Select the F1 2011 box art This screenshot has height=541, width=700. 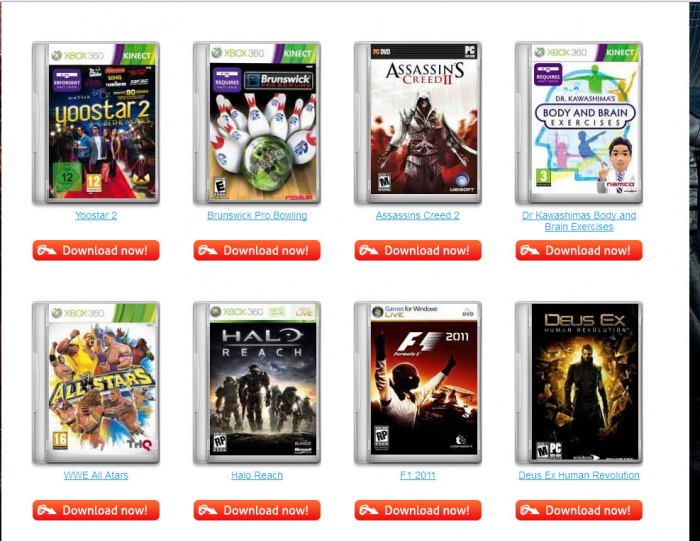[x=418, y=383]
